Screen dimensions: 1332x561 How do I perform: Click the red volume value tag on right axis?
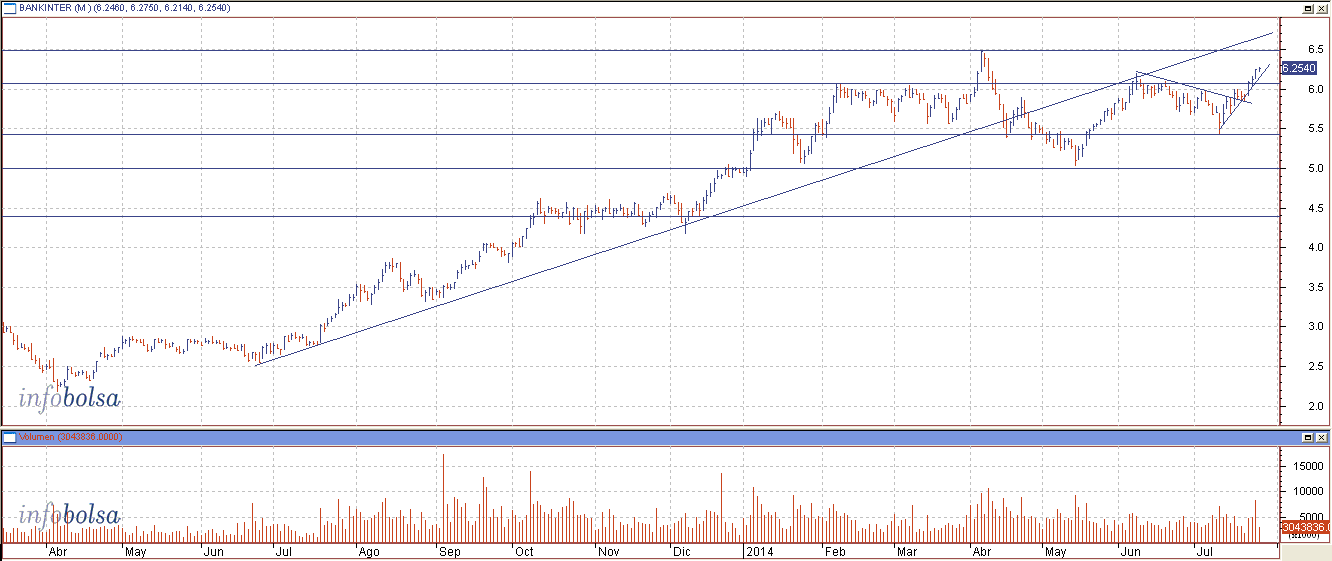[1304, 527]
